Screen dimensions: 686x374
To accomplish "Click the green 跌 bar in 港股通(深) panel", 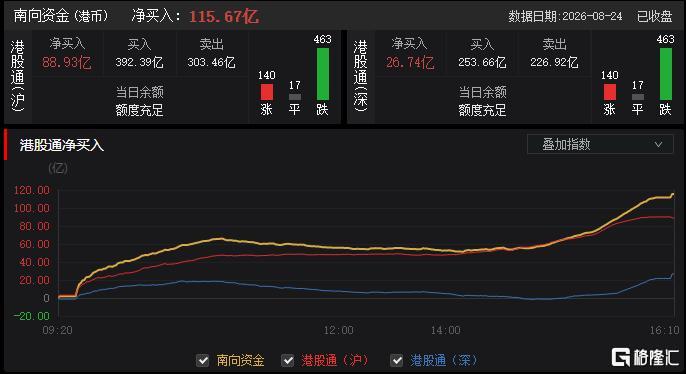I will (x=665, y=74).
